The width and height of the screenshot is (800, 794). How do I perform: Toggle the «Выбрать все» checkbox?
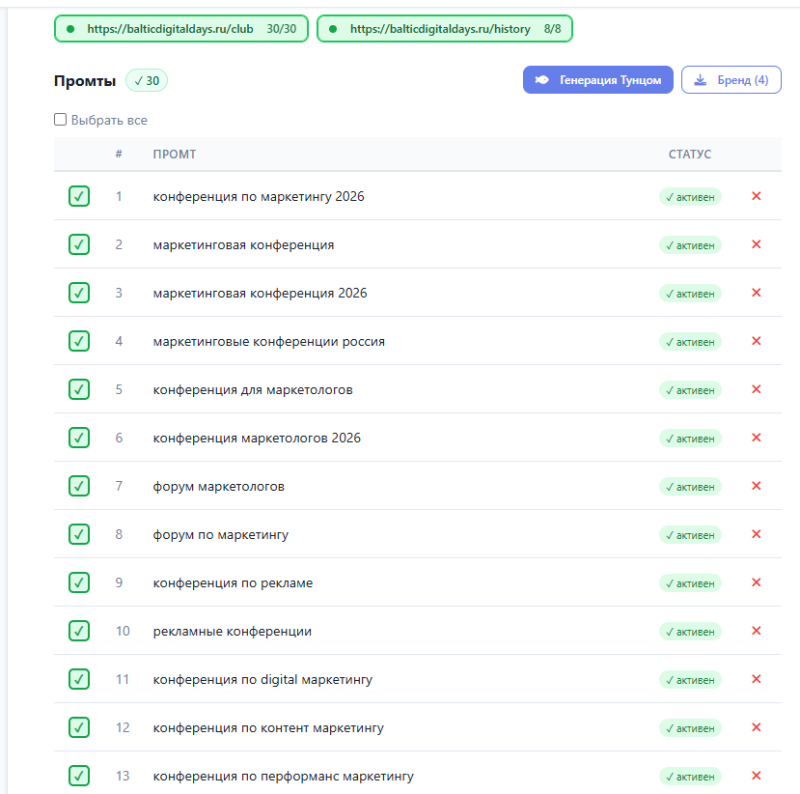click(60, 119)
